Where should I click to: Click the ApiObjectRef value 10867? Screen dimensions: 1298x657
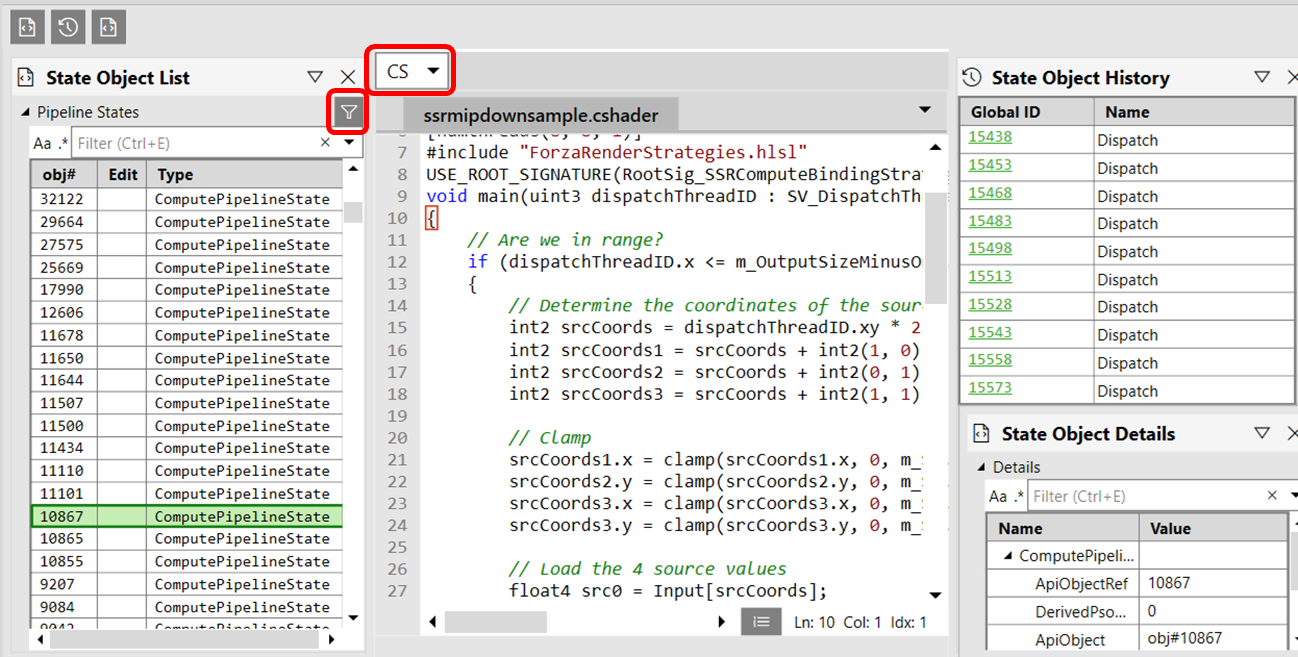[1169, 583]
